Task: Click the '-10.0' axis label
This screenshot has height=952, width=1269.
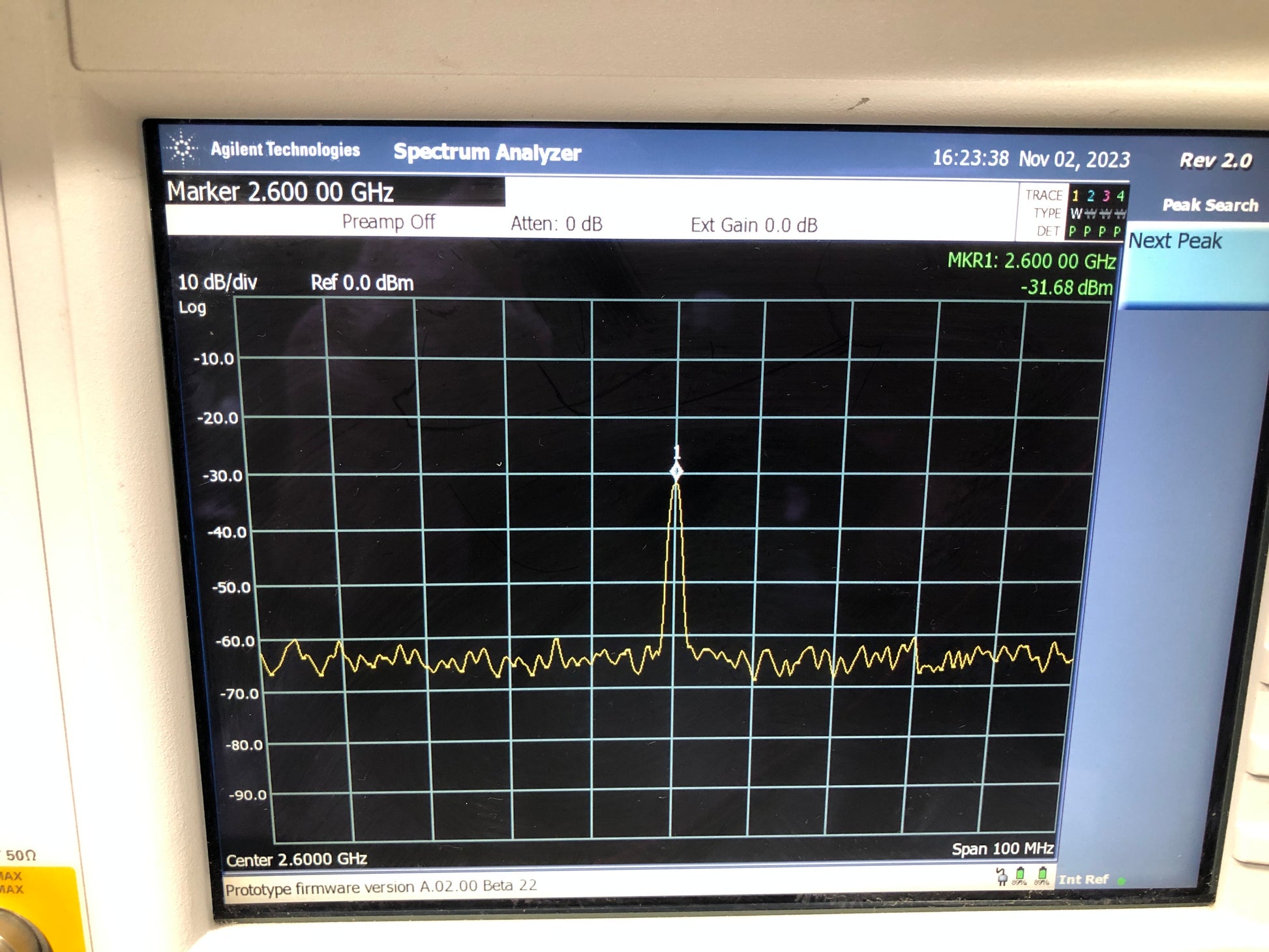Action: [x=213, y=359]
